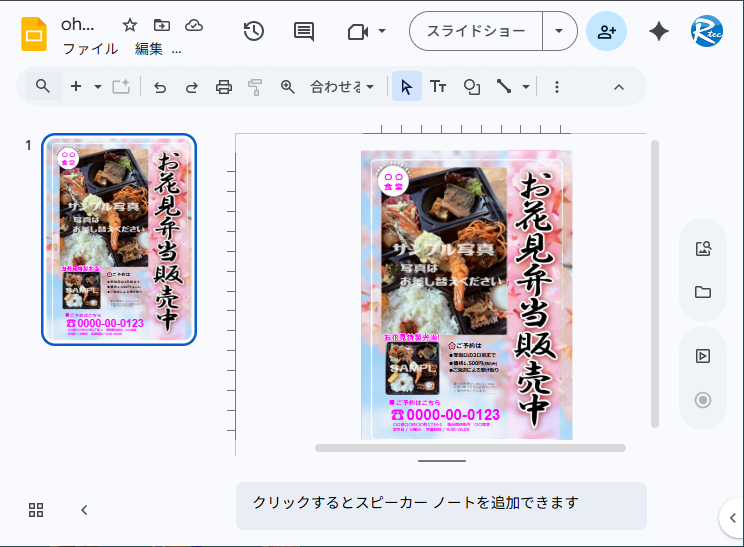Viewport: 744px width, 547px height.
Task: Expand the new slide layout dropdown
Action: pos(98,87)
